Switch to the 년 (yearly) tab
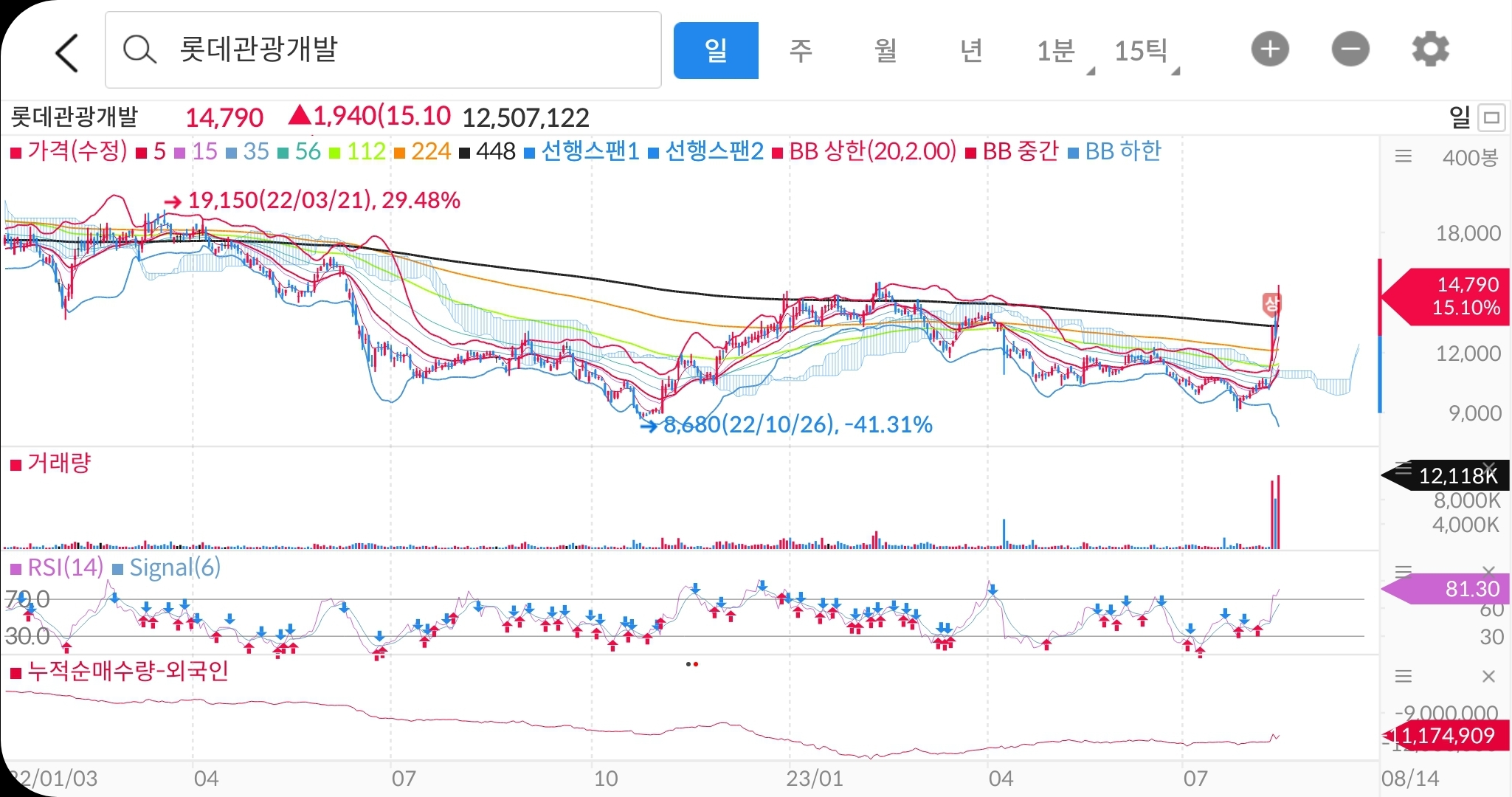 [x=971, y=50]
